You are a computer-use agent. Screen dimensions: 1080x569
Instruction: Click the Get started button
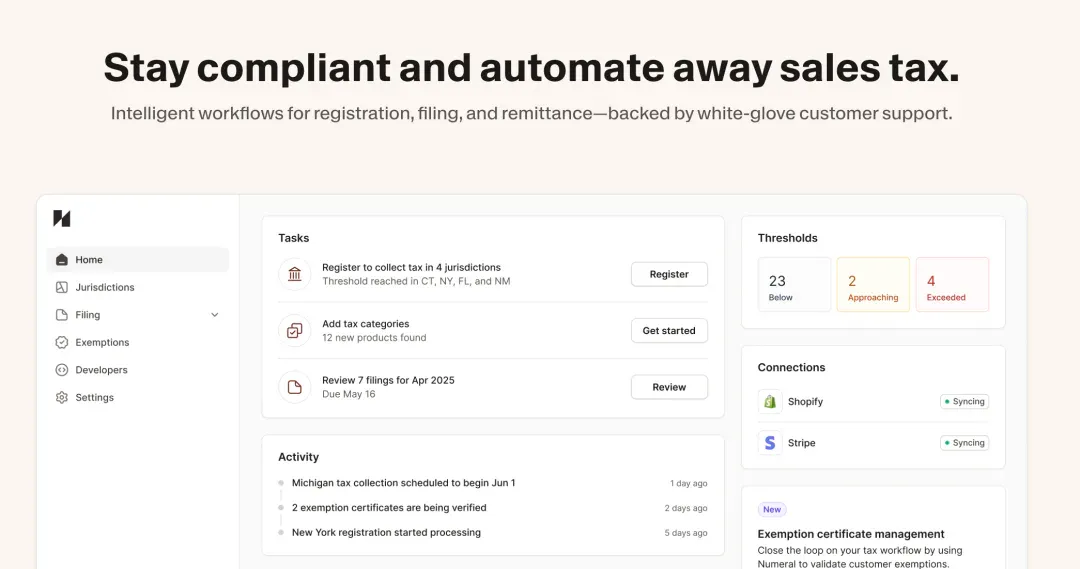(669, 331)
